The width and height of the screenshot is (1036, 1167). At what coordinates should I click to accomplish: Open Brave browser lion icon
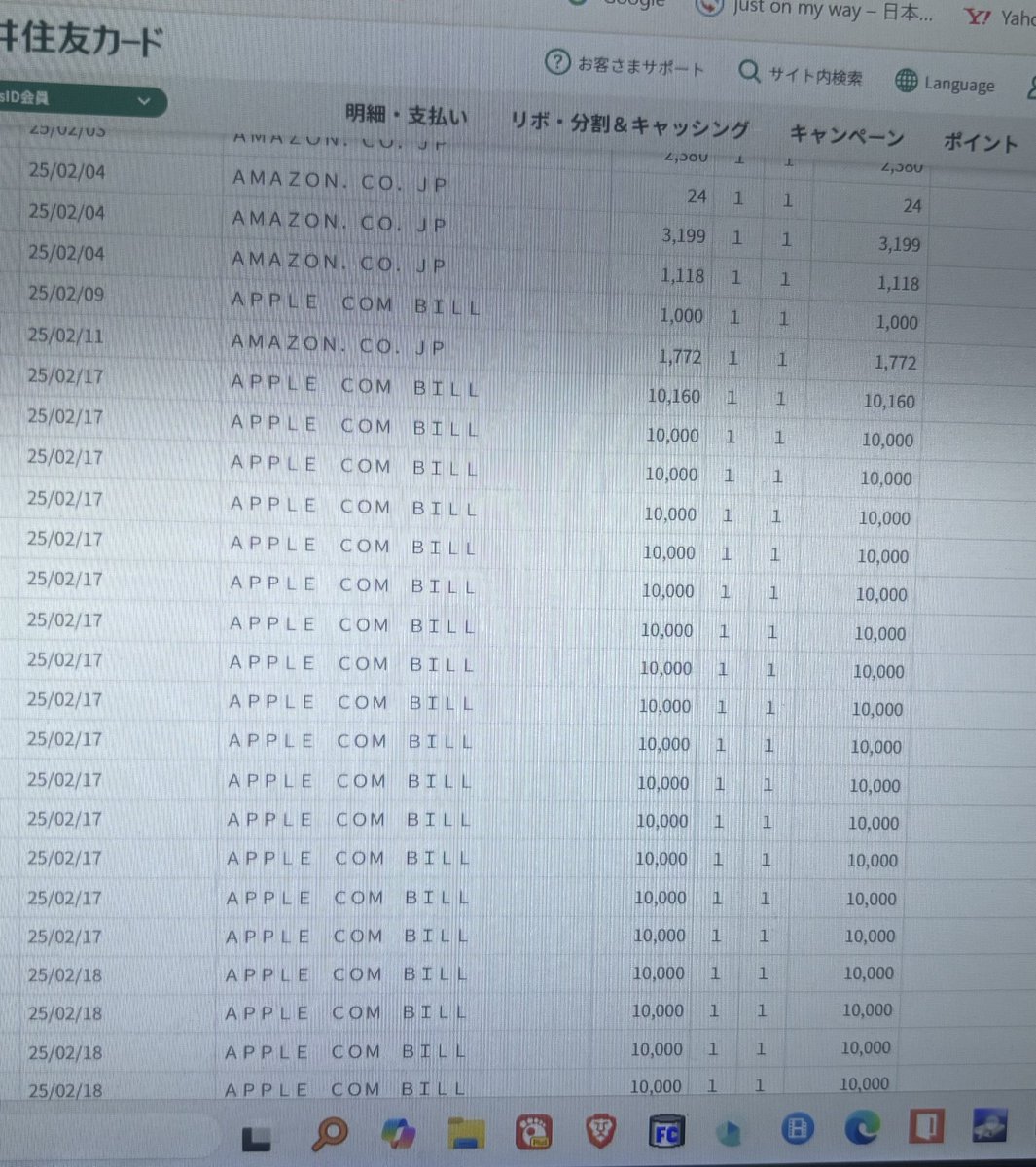click(x=601, y=1130)
